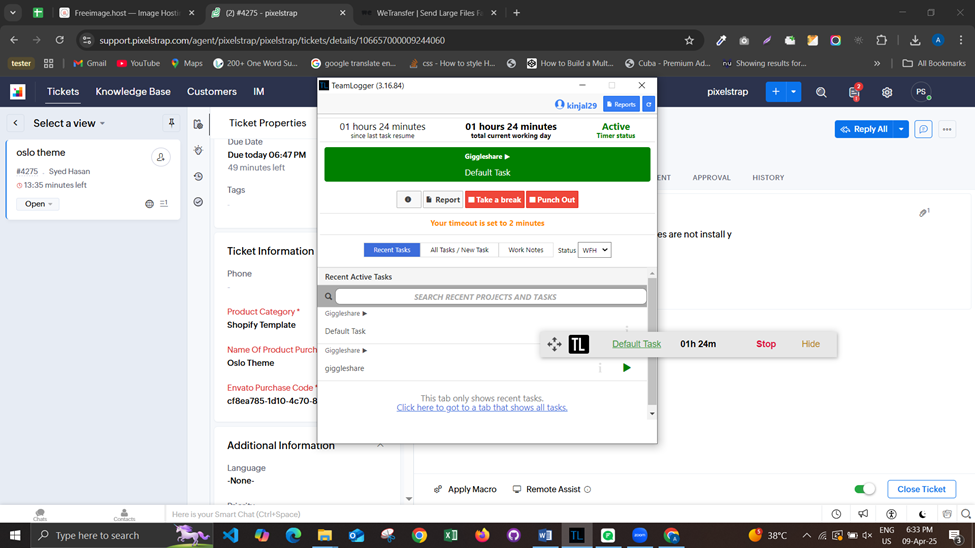Click Take a break button
The width and height of the screenshot is (975, 548).
494,200
